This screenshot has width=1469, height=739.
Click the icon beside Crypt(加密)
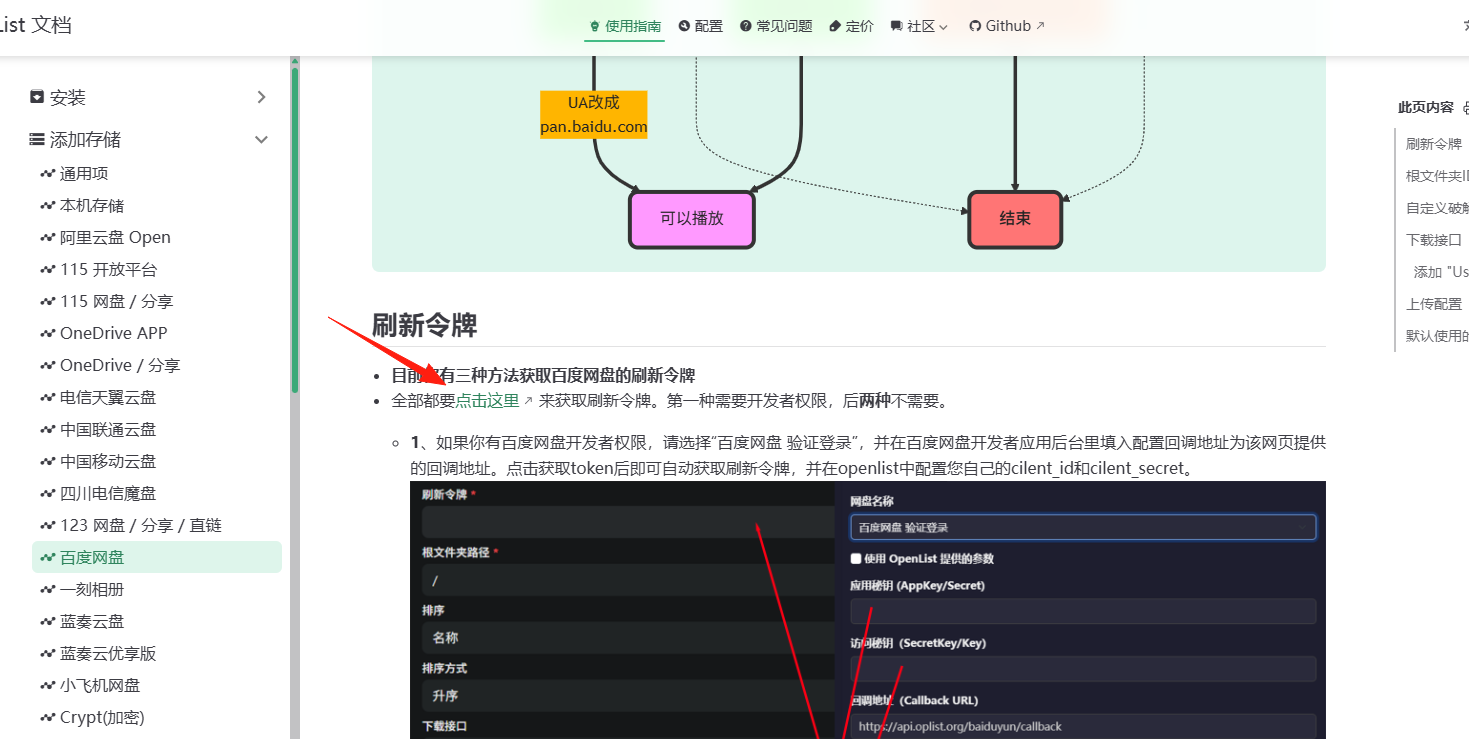point(47,718)
